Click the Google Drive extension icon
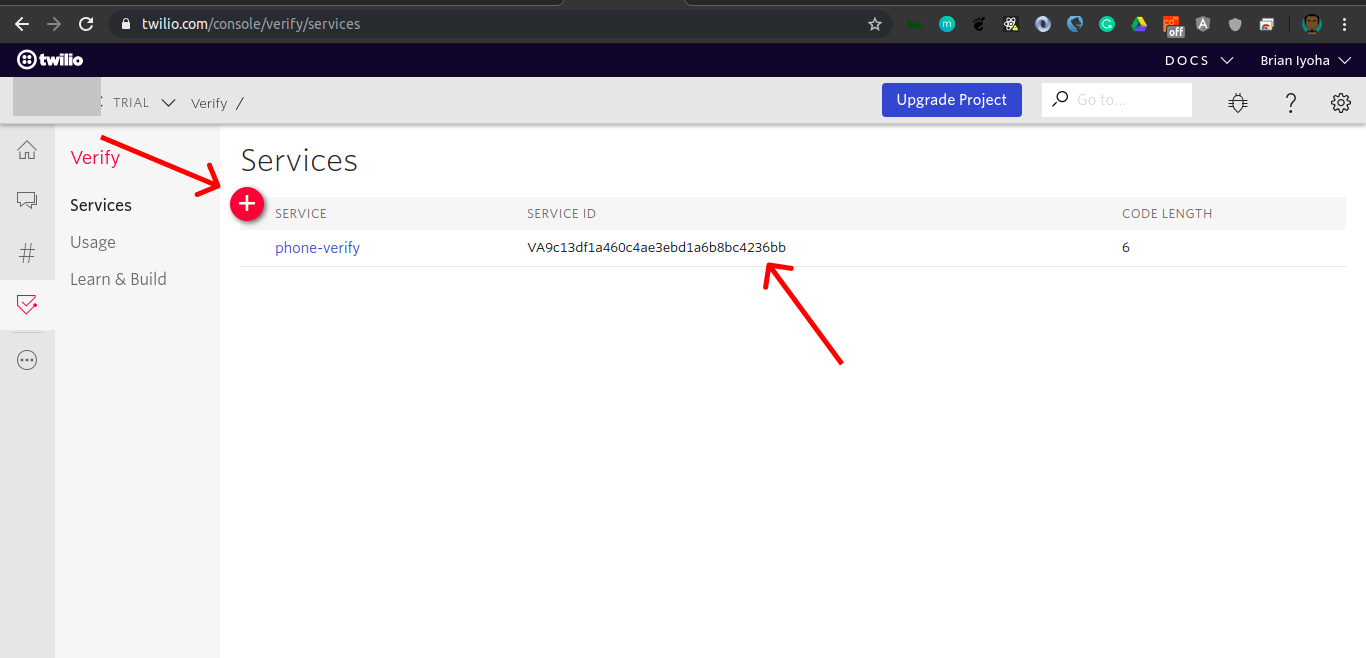 [1139, 24]
